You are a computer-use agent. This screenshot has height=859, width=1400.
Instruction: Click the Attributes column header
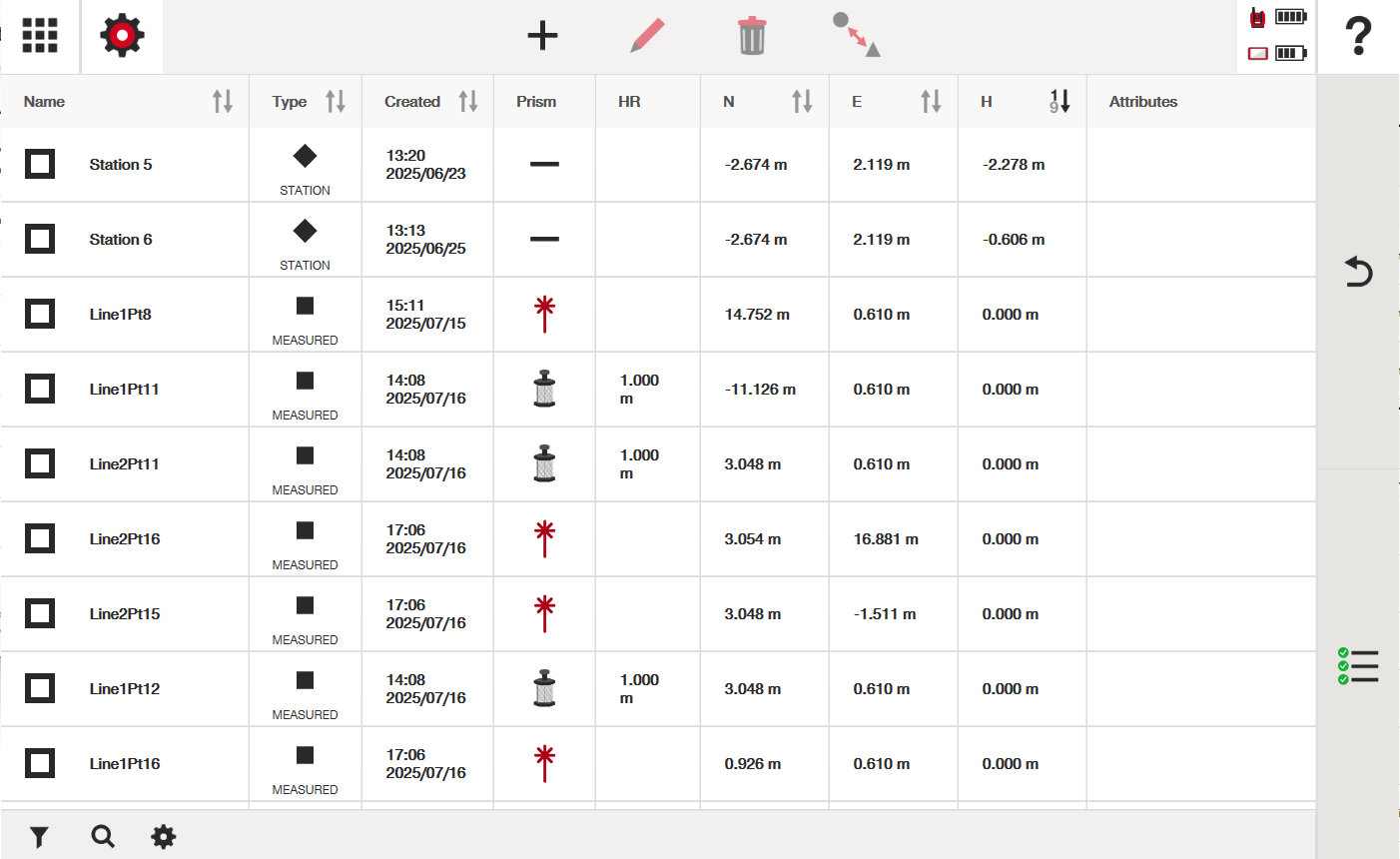1143,102
